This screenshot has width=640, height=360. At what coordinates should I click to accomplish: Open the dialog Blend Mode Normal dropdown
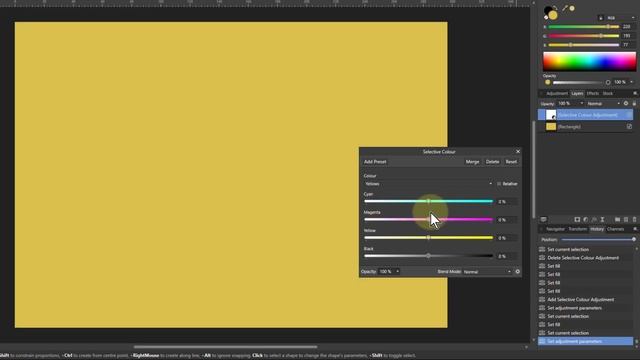(x=487, y=272)
